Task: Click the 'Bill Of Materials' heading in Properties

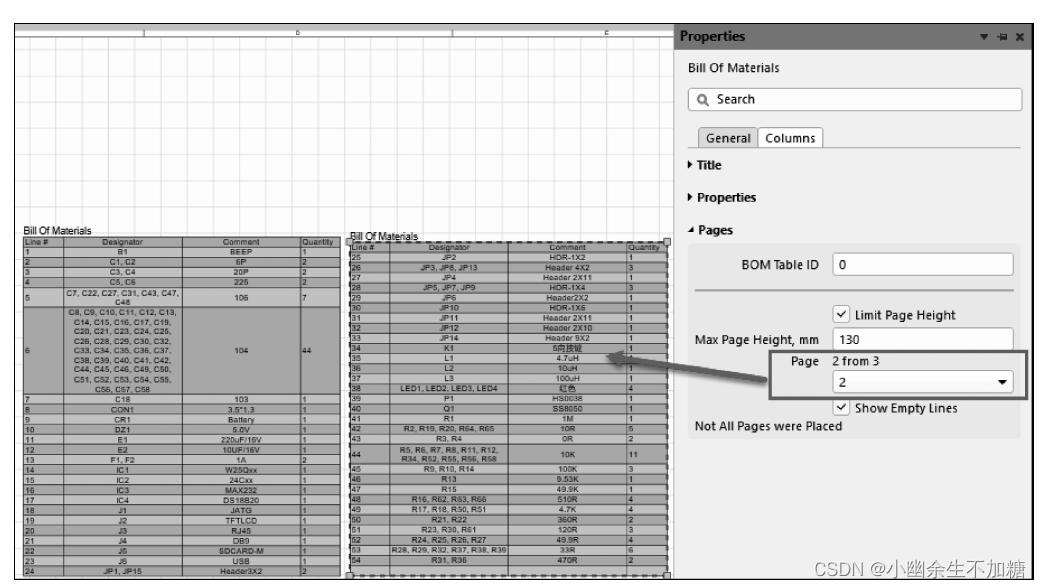Action: point(734,68)
